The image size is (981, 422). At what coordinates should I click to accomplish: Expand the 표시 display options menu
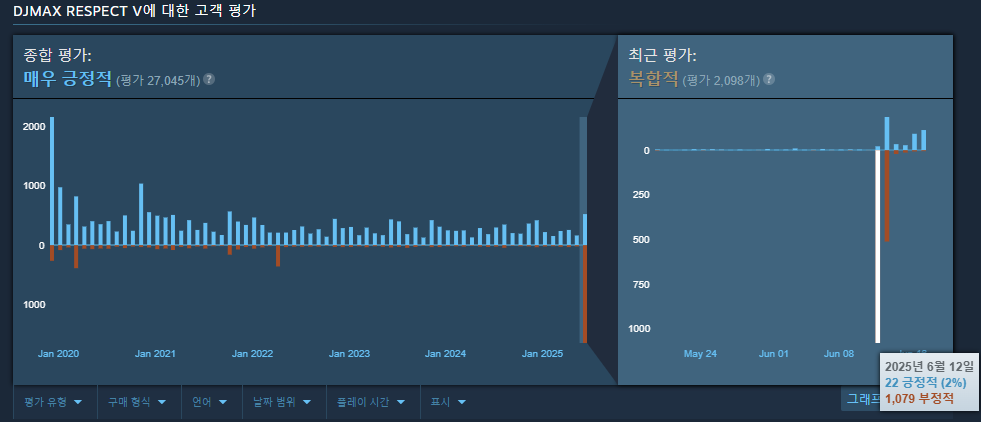(x=448, y=402)
